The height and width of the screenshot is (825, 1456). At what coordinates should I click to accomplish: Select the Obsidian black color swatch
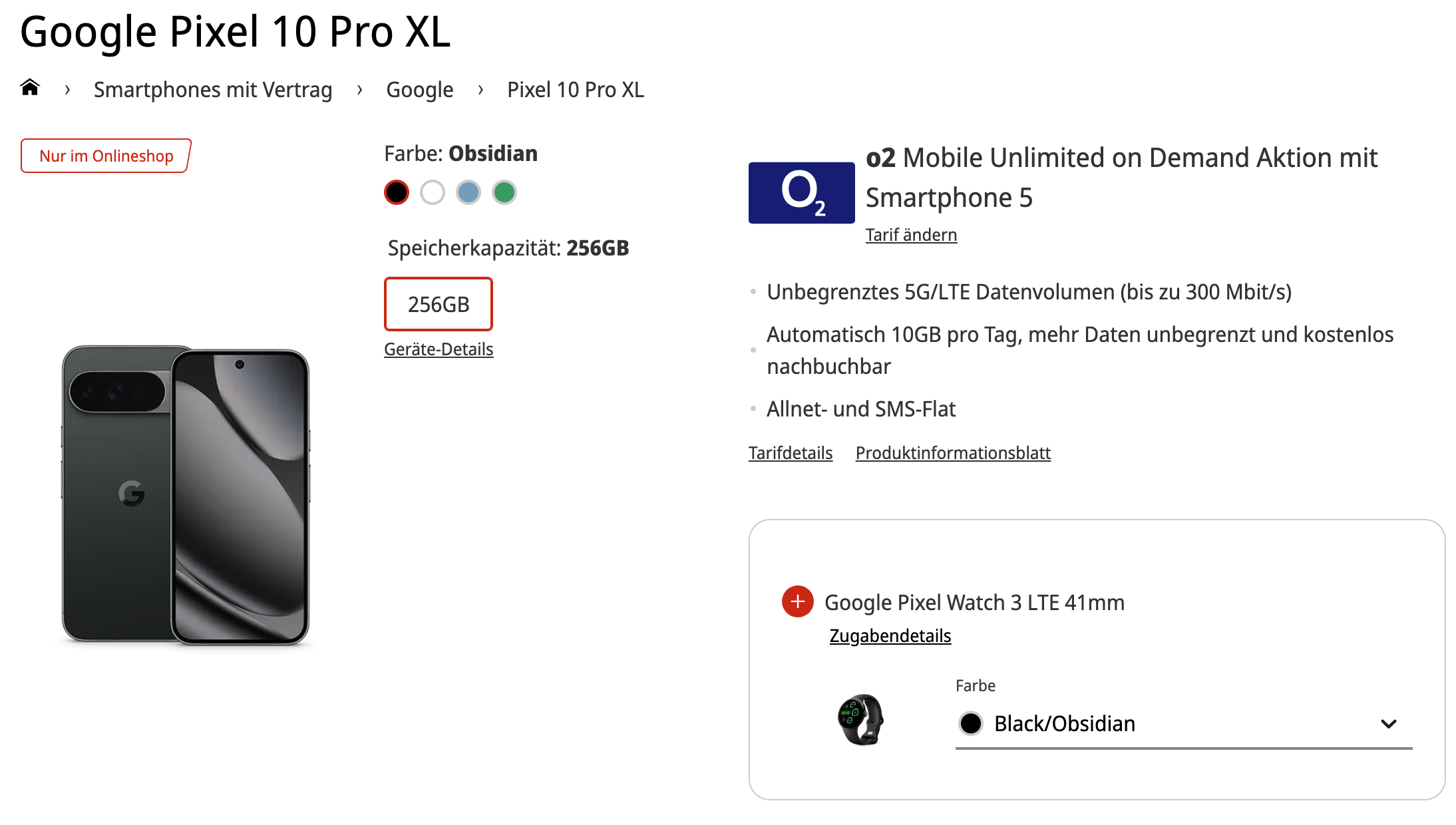(x=397, y=192)
